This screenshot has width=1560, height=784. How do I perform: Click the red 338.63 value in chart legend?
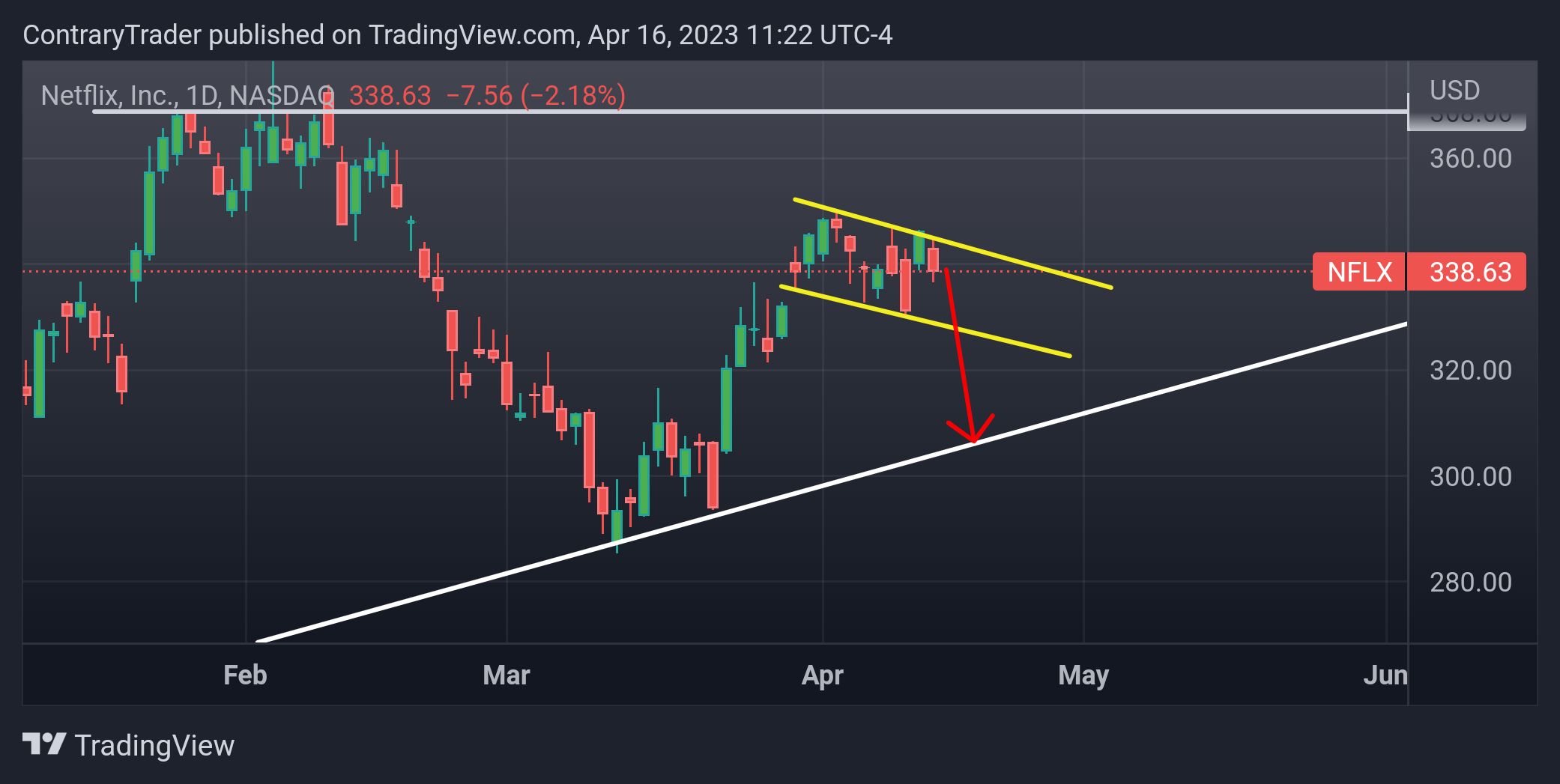[x=390, y=96]
